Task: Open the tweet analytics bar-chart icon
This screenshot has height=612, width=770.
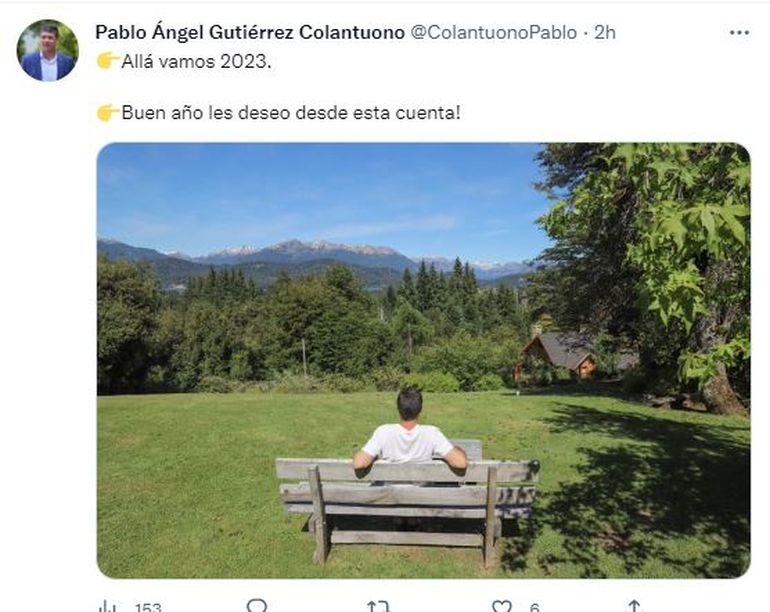Action: [x=108, y=606]
